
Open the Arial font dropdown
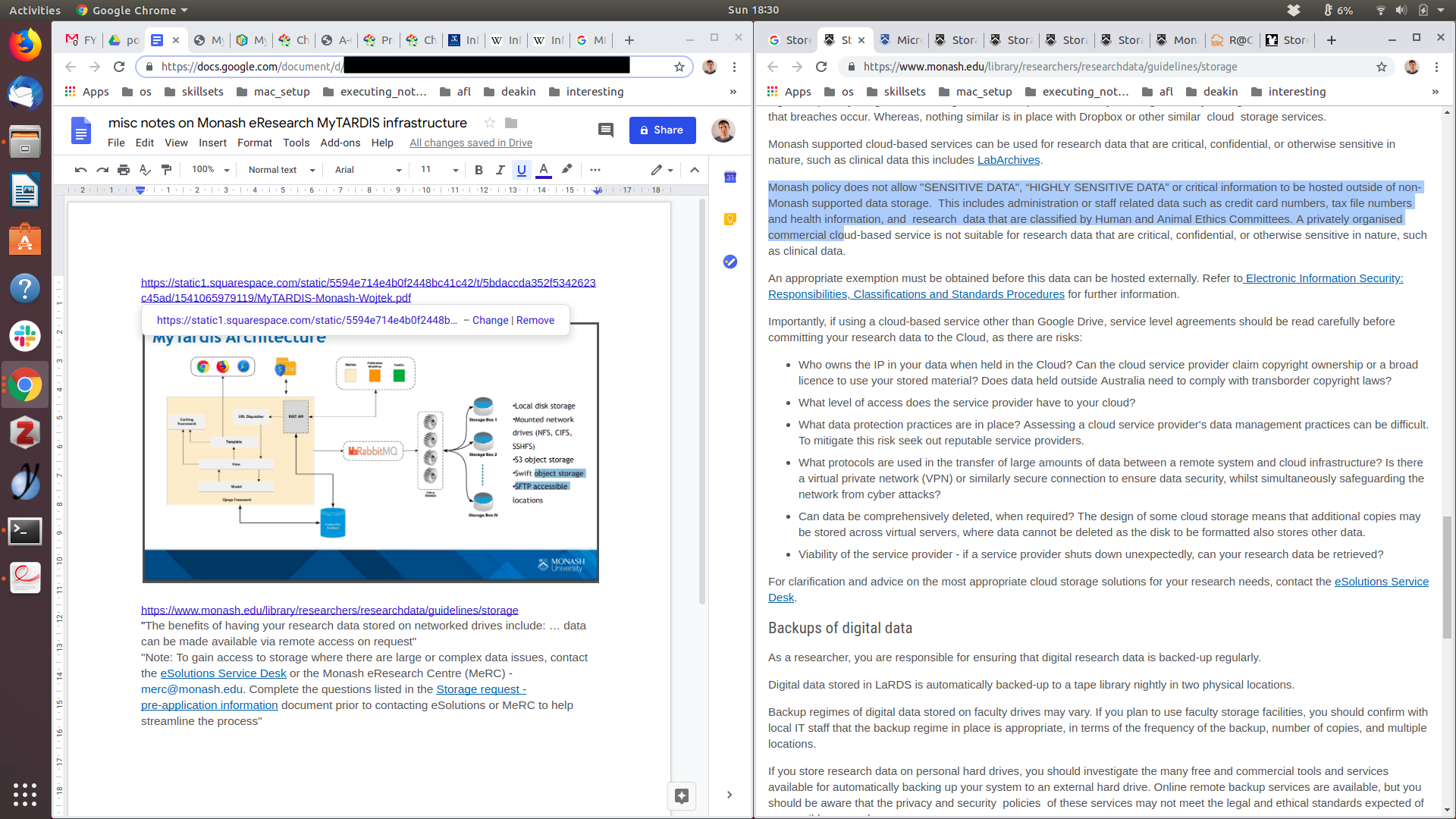pyautogui.click(x=368, y=170)
